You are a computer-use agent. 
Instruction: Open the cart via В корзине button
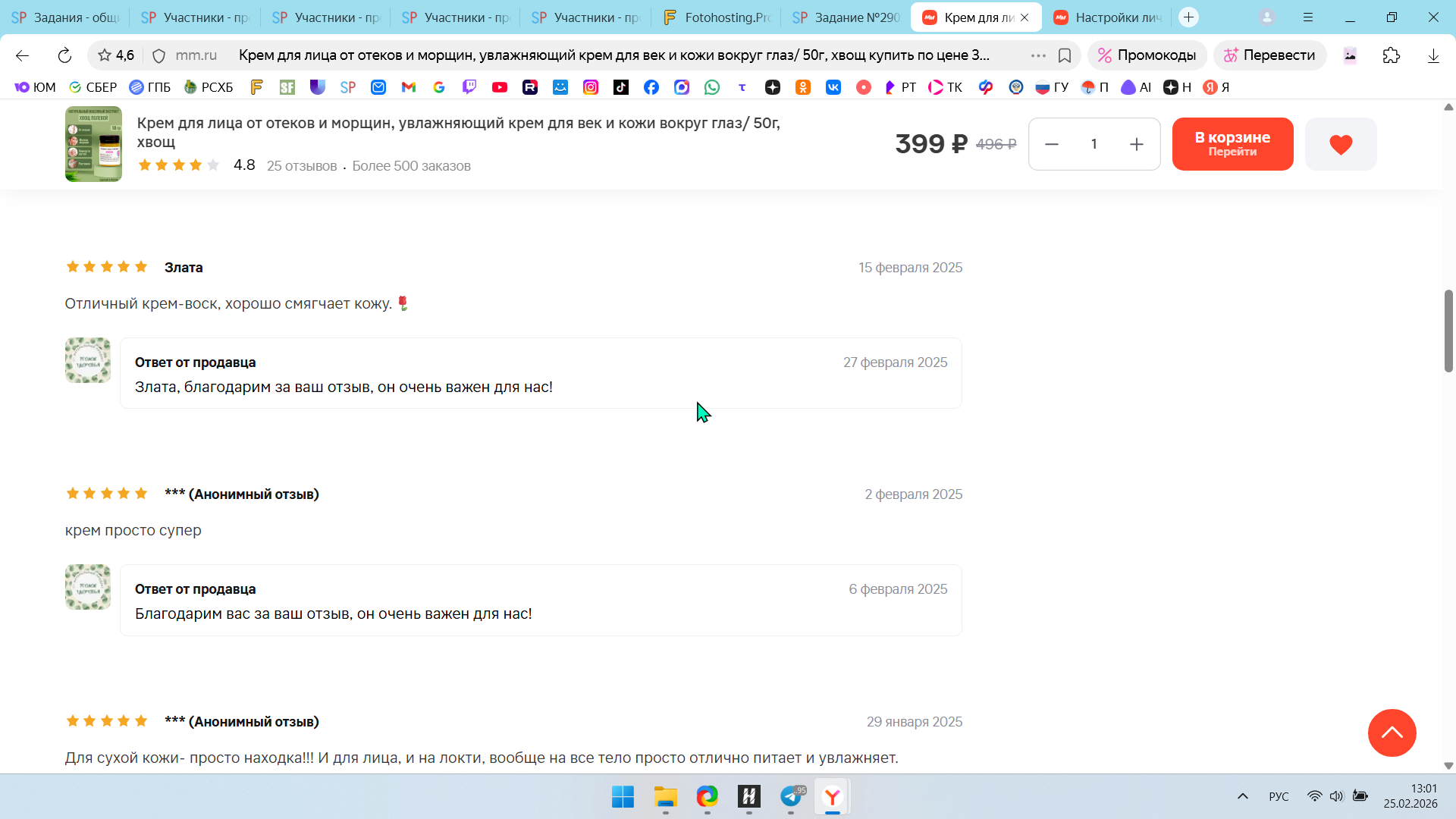click(x=1232, y=144)
